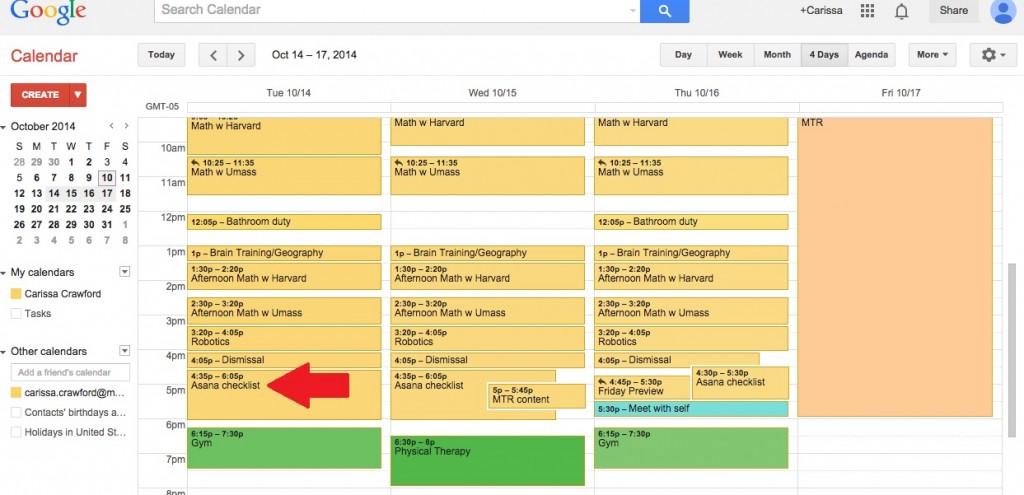Open the Physical Therapy event
The height and width of the screenshot is (495, 1024).
[488, 461]
